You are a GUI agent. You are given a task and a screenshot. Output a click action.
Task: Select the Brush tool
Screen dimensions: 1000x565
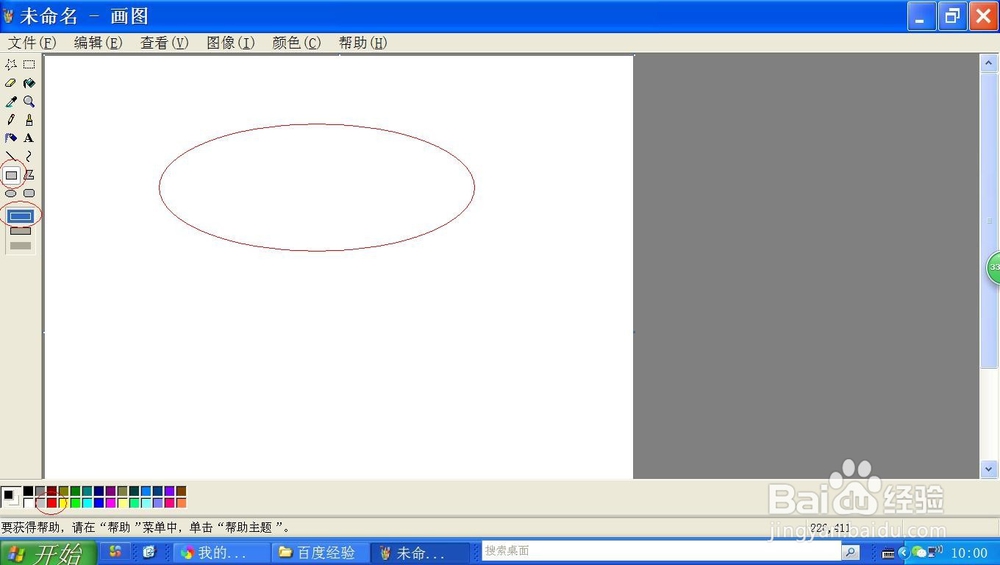(x=29, y=120)
